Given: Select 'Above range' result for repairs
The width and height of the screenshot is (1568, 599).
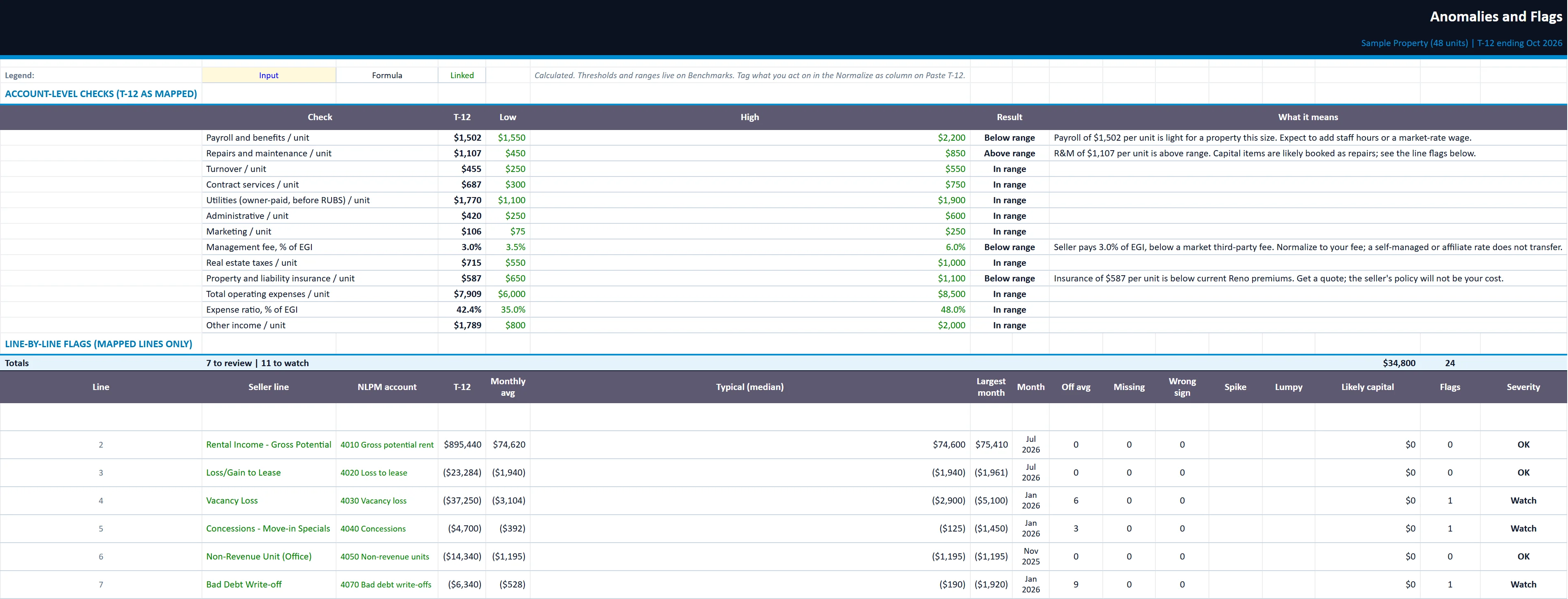Looking at the screenshot, I should 1009,153.
